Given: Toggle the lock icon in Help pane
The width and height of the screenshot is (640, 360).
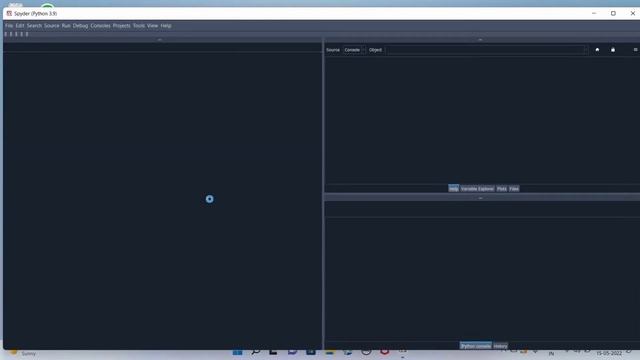Looking at the screenshot, I should pyautogui.click(x=613, y=50).
